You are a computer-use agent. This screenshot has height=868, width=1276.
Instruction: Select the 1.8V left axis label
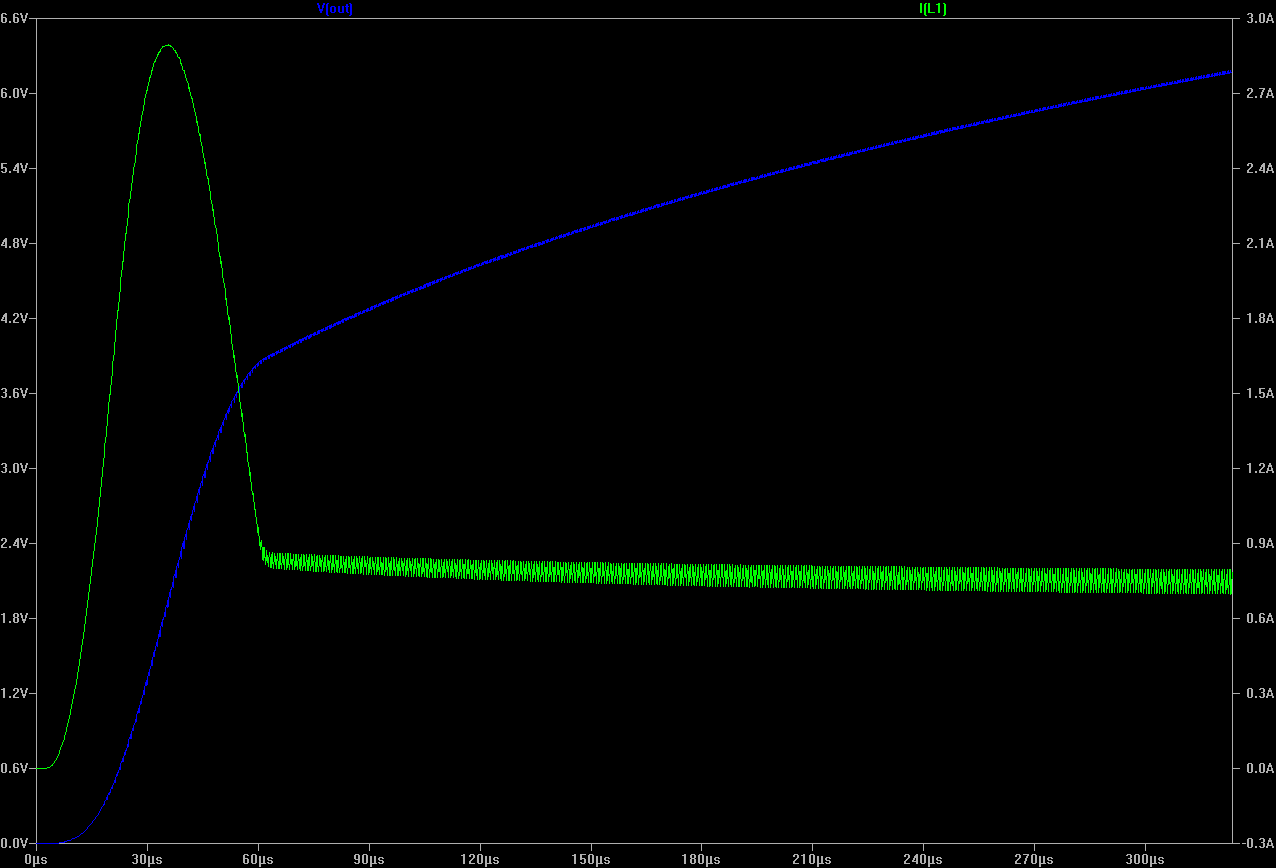click(x=16, y=619)
